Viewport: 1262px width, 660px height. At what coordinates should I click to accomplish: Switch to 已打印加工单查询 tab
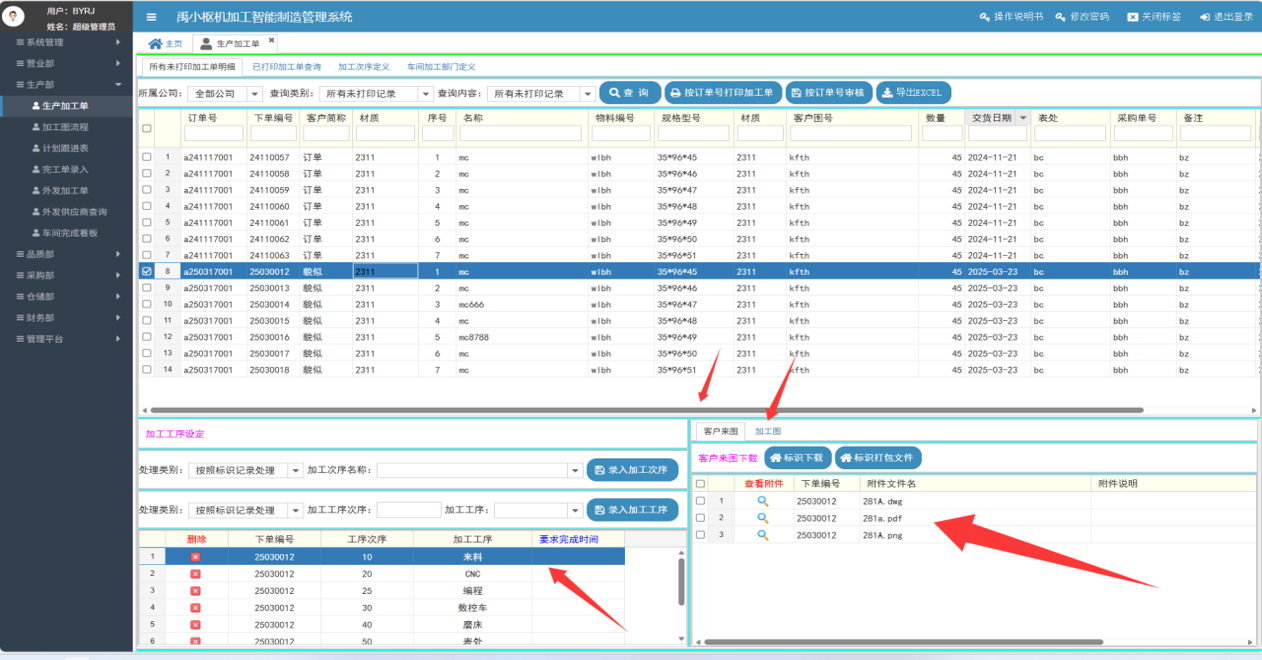[286, 67]
